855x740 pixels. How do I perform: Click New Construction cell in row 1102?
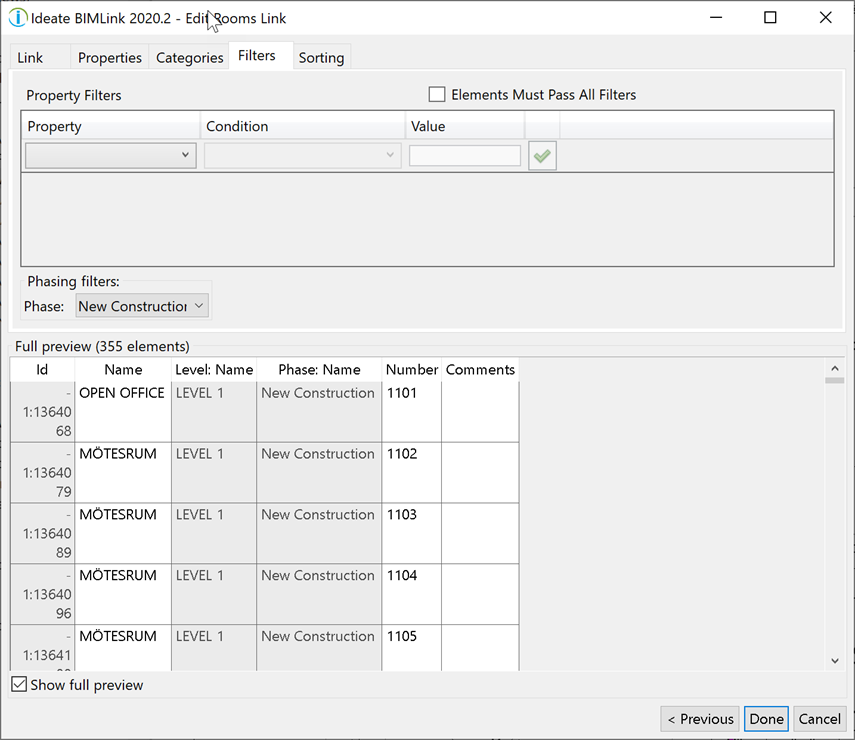point(319,472)
